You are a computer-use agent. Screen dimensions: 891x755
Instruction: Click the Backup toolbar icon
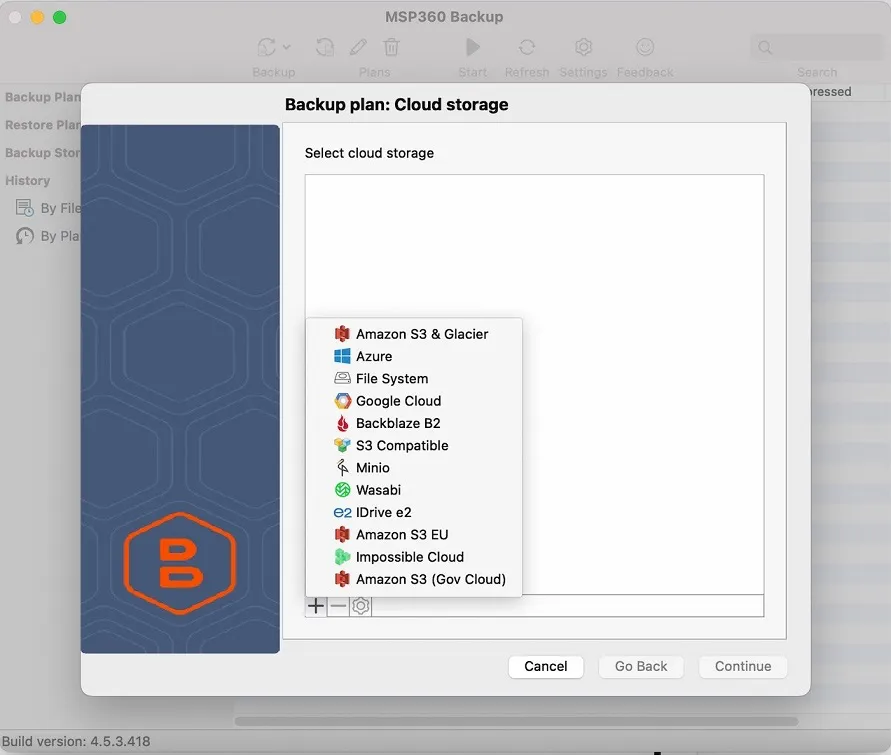[267, 47]
